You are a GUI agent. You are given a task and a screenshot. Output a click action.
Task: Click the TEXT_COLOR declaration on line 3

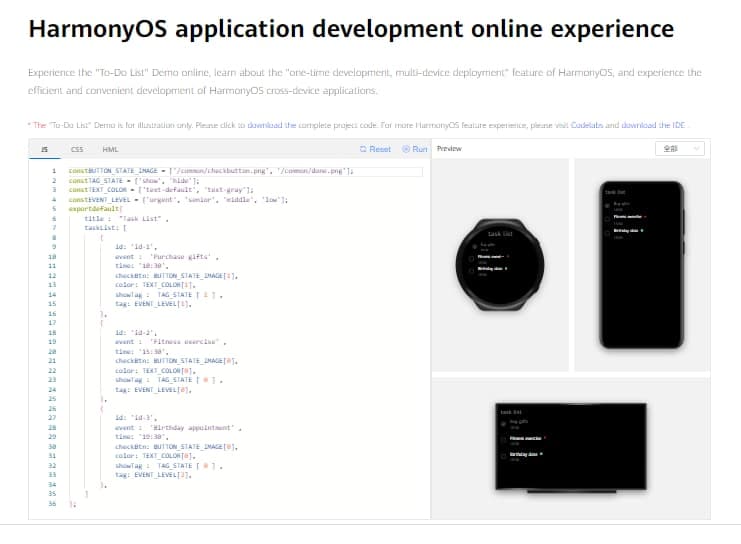pyautogui.click(x=161, y=190)
